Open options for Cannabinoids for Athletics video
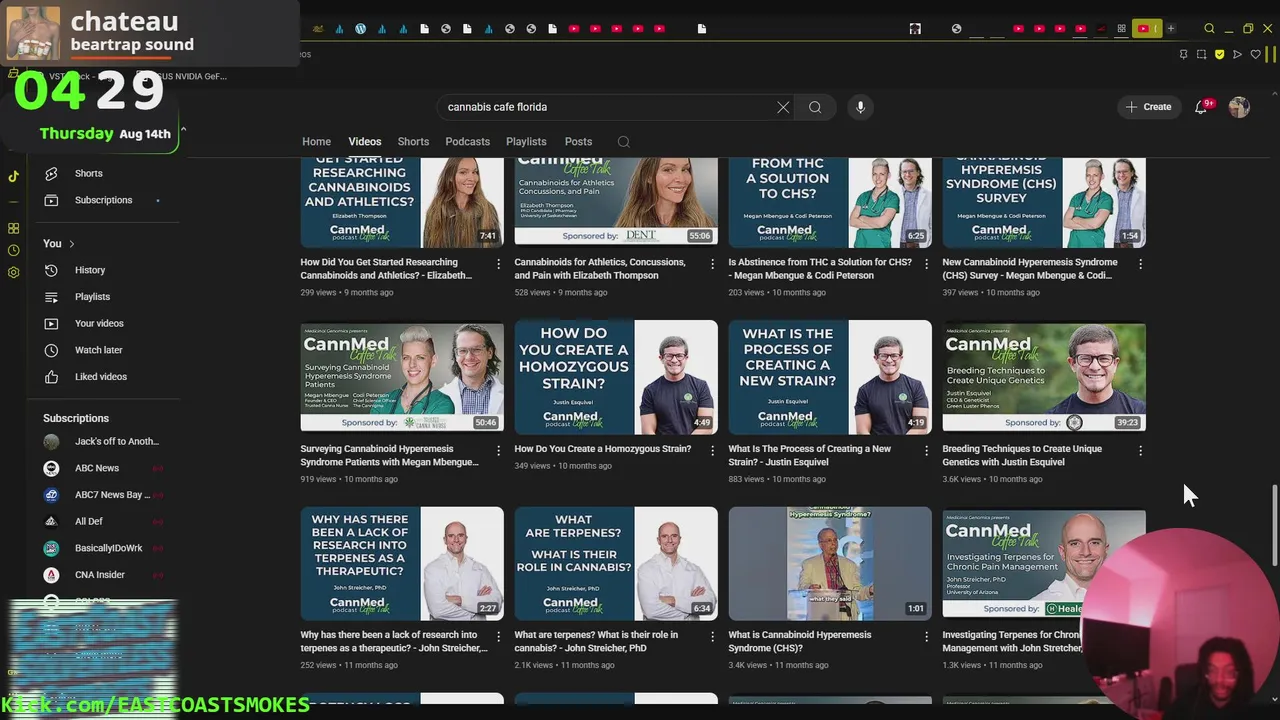Image resolution: width=1280 pixels, height=720 pixels. coord(712,264)
